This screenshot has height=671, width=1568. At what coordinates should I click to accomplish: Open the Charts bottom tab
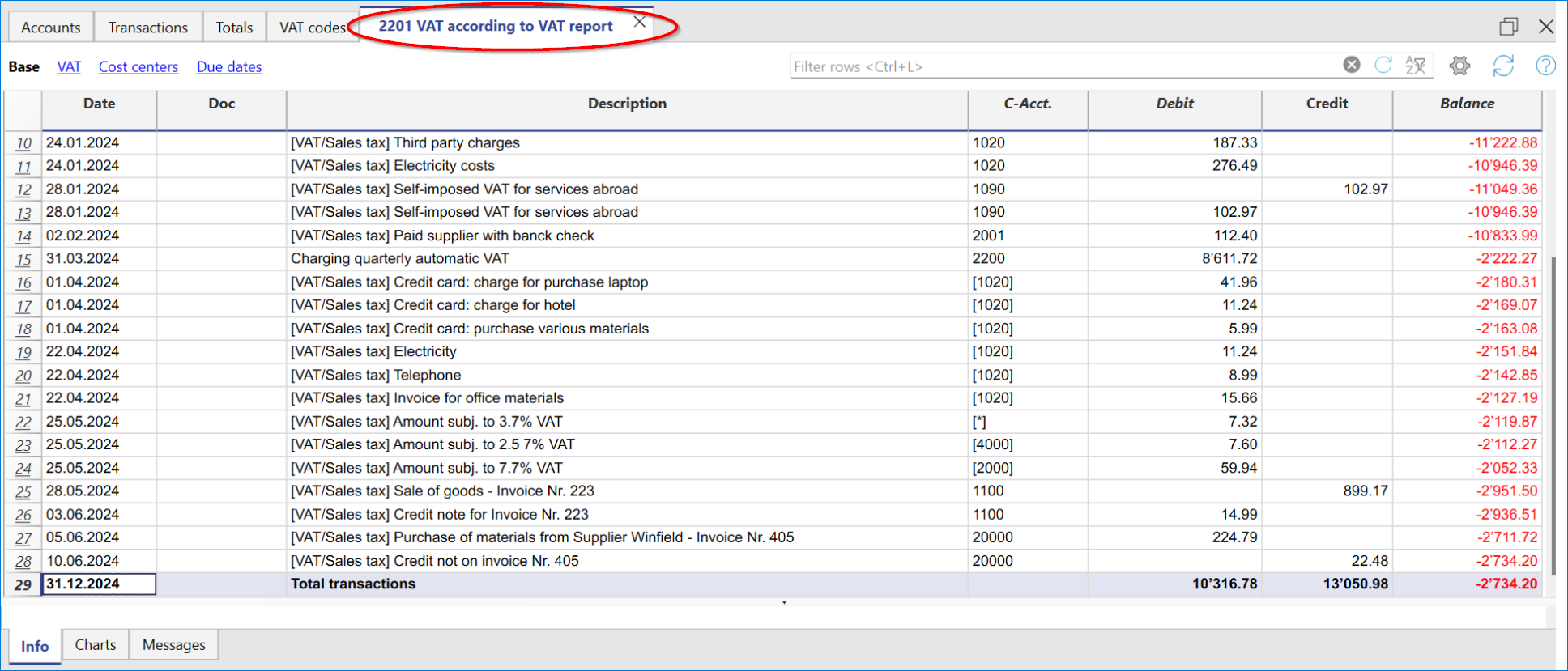coord(96,645)
